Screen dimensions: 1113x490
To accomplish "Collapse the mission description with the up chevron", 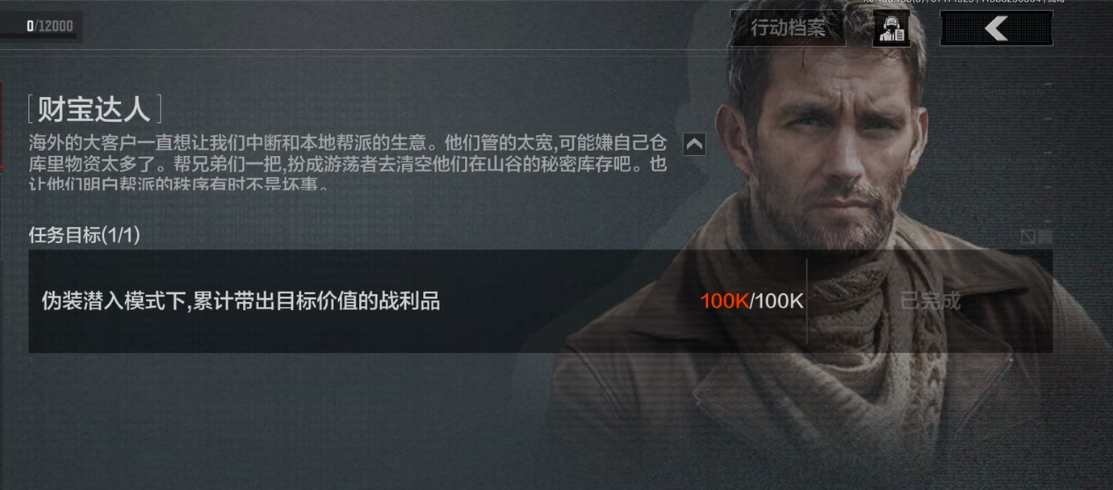I will pos(694,144).
